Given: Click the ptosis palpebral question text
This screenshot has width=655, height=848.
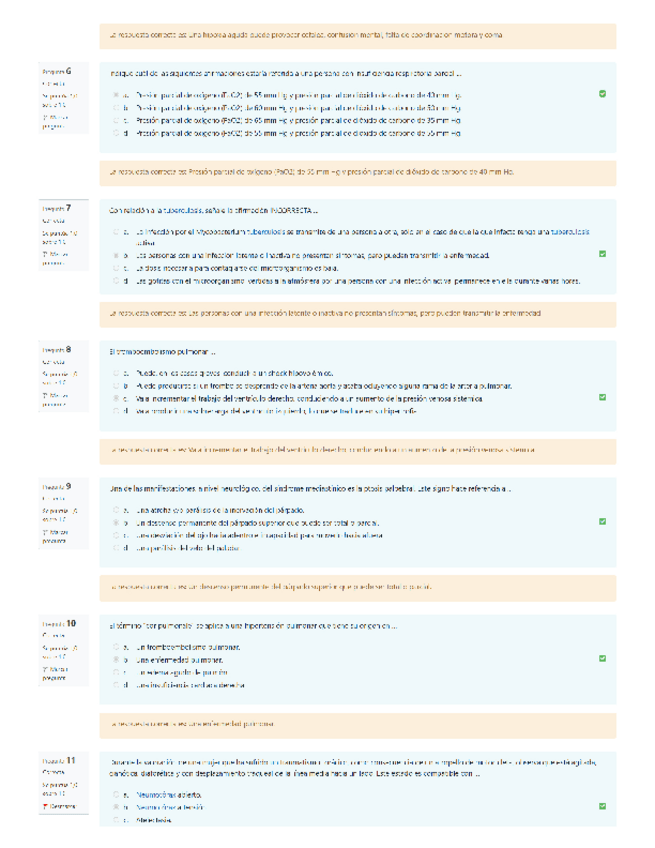Looking at the screenshot, I should [x=310, y=489].
